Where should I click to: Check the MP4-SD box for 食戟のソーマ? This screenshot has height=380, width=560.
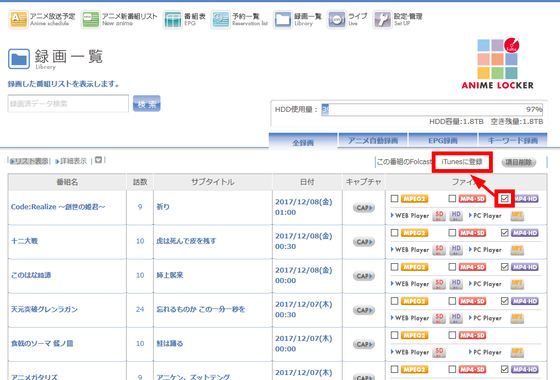tap(452, 335)
